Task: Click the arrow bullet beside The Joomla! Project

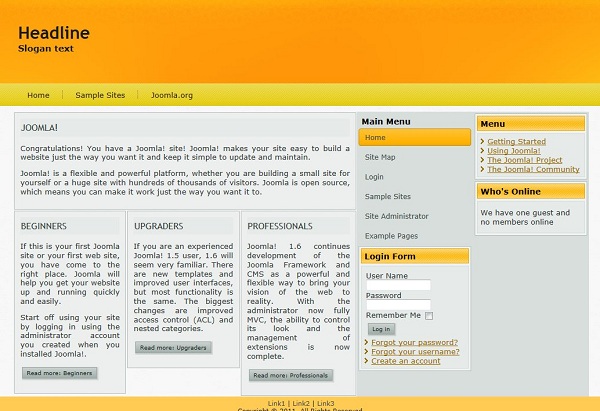Action: pos(483,160)
